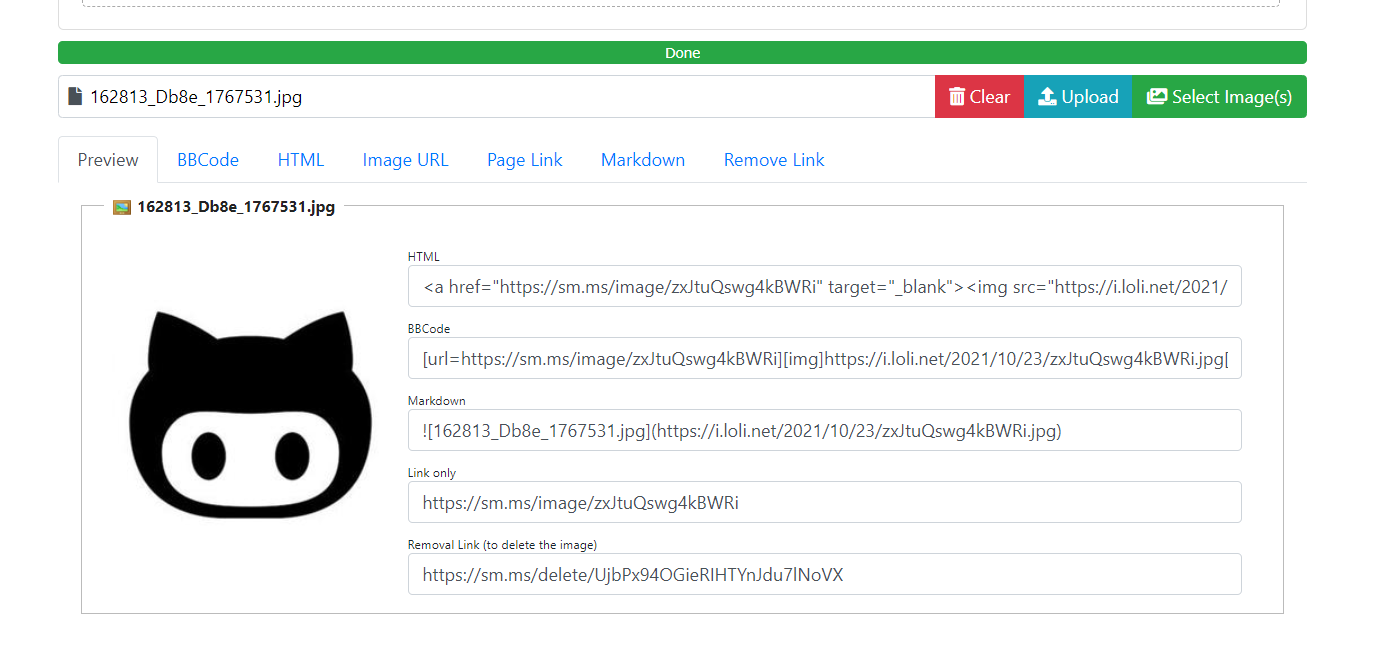
Task: Click the upload arrow icon on the Upload button
Action: (1048, 96)
